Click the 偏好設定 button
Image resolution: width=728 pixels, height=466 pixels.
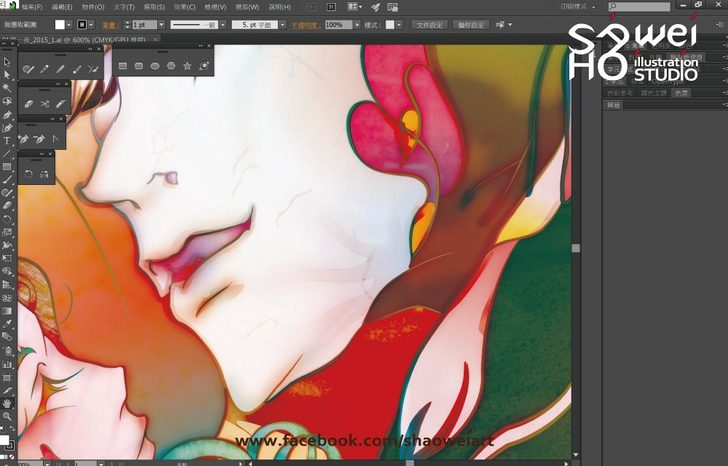click(471, 24)
